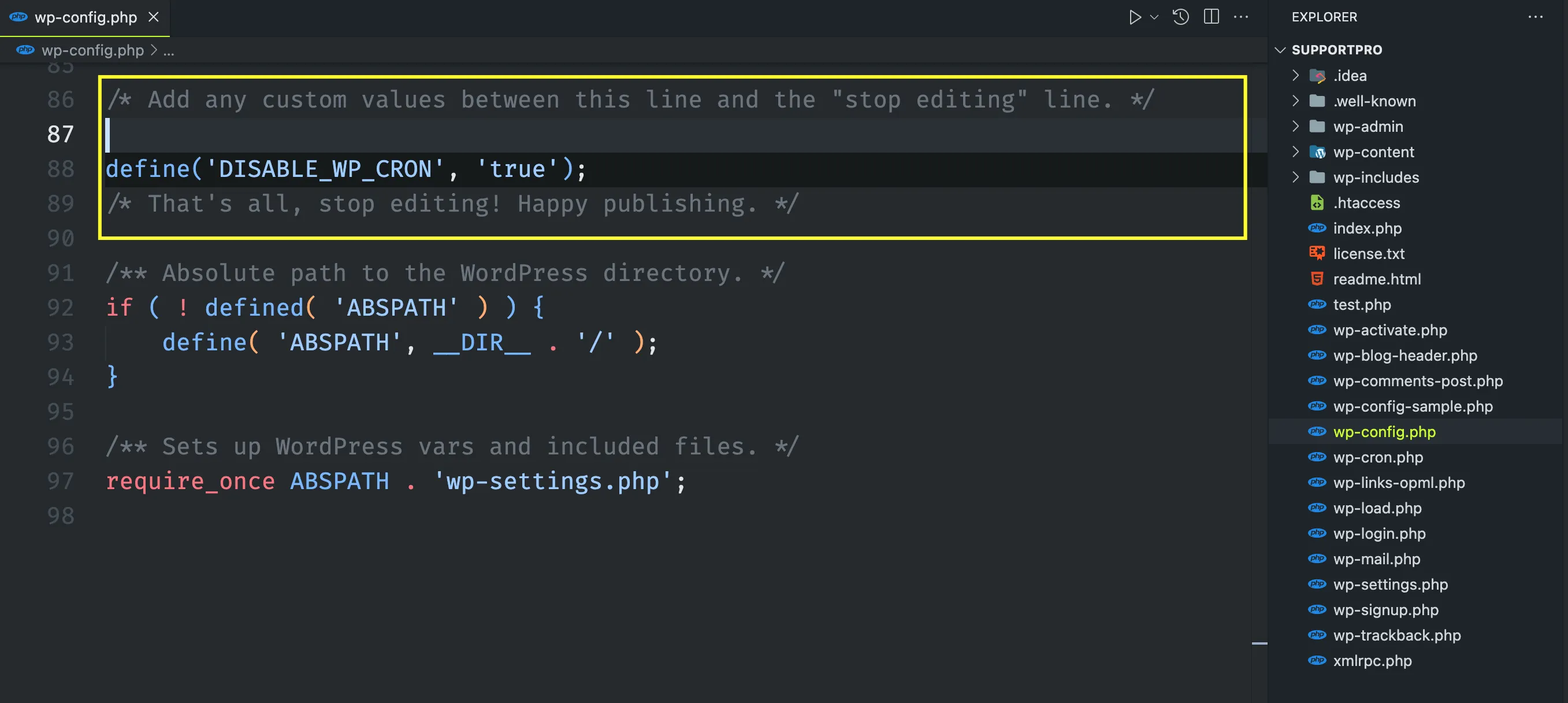Screen dimensions: 1568x703
Task: Click the test.php PHP icon
Action: tap(1317, 304)
